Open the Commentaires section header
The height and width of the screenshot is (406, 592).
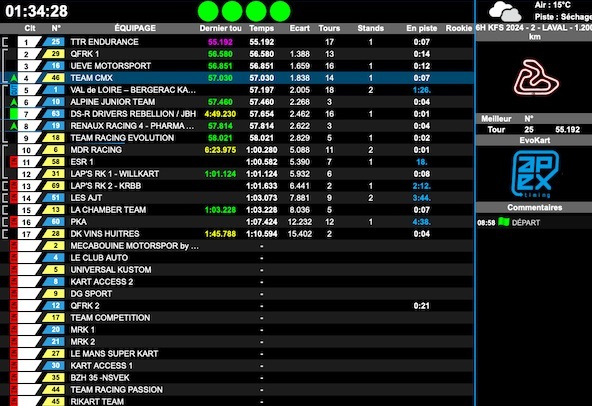click(x=534, y=207)
